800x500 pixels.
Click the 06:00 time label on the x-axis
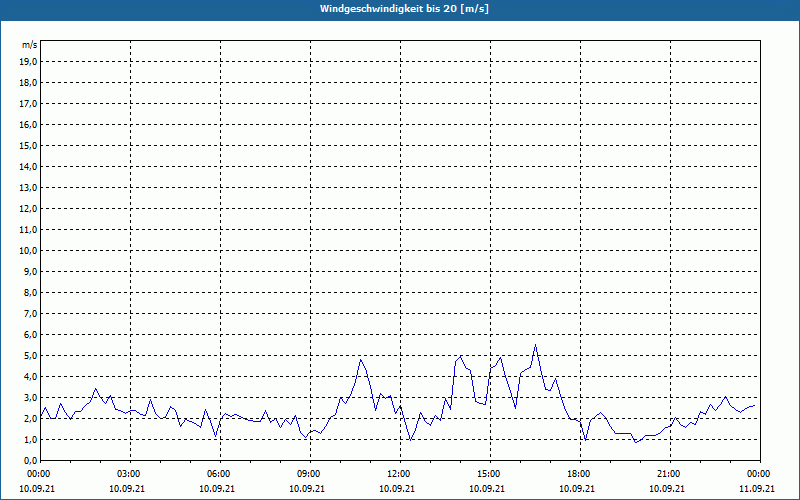219,473
